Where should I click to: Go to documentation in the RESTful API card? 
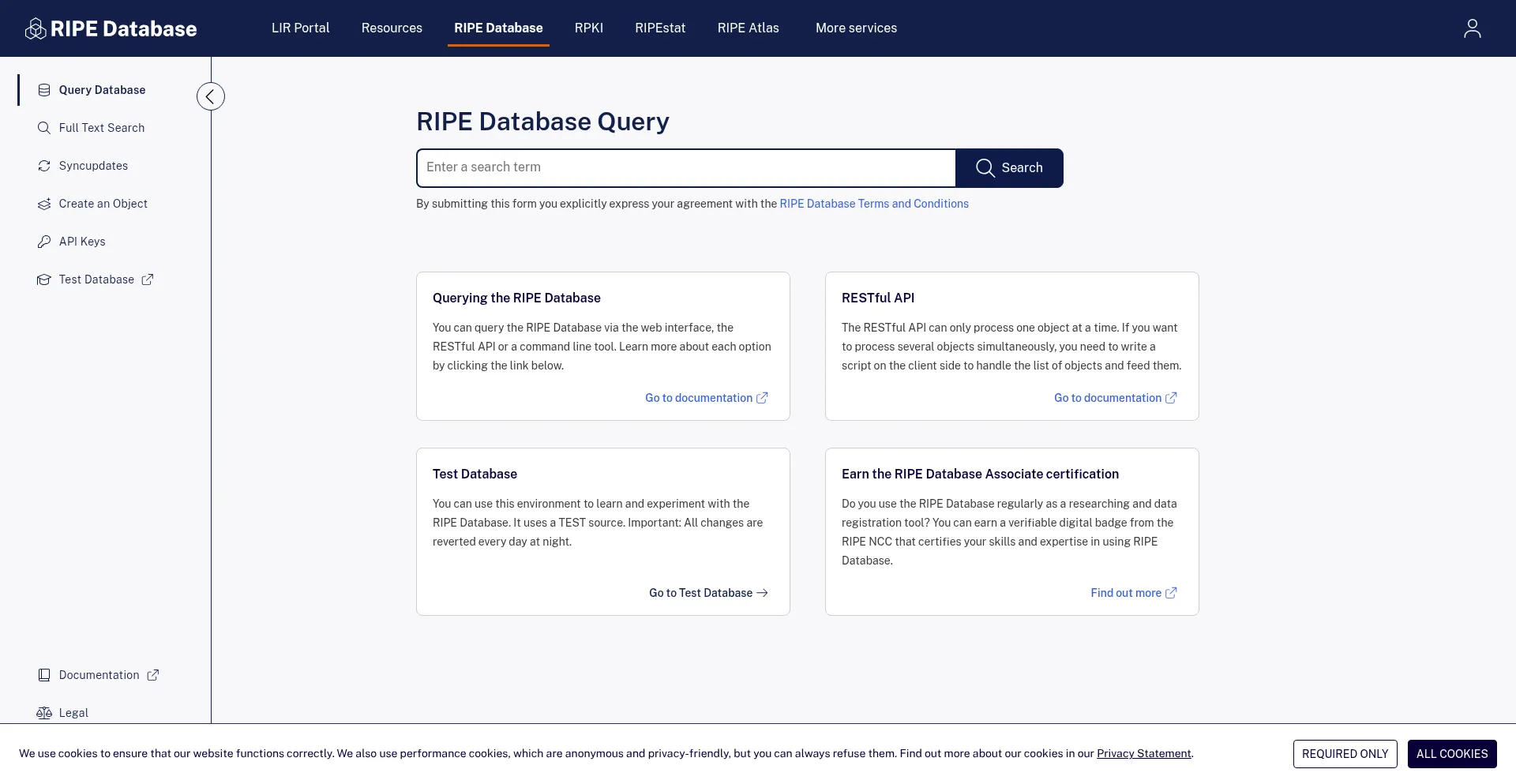click(1108, 398)
